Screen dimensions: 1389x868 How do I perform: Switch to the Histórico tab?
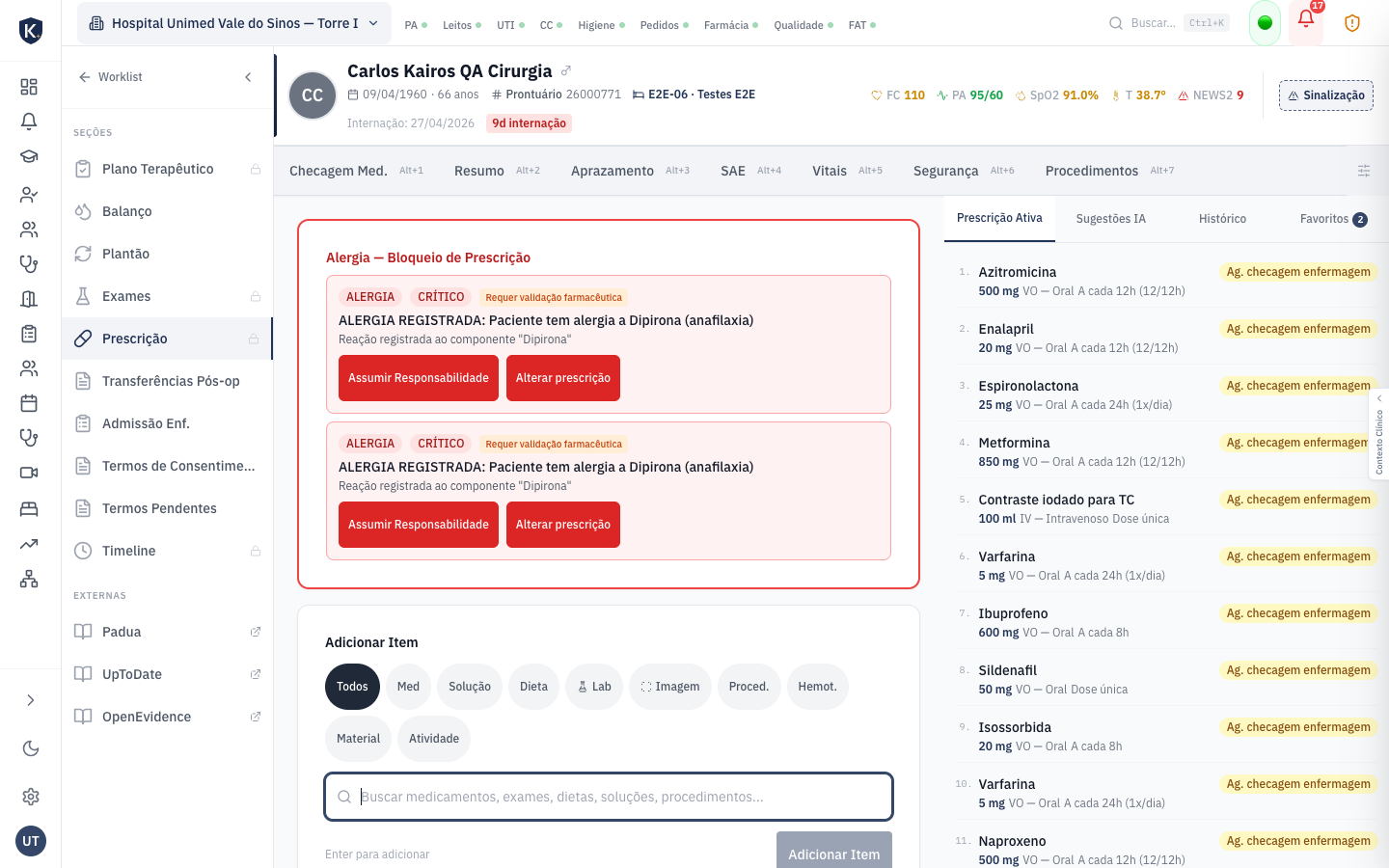pyautogui.click(x=1222, y=219)
